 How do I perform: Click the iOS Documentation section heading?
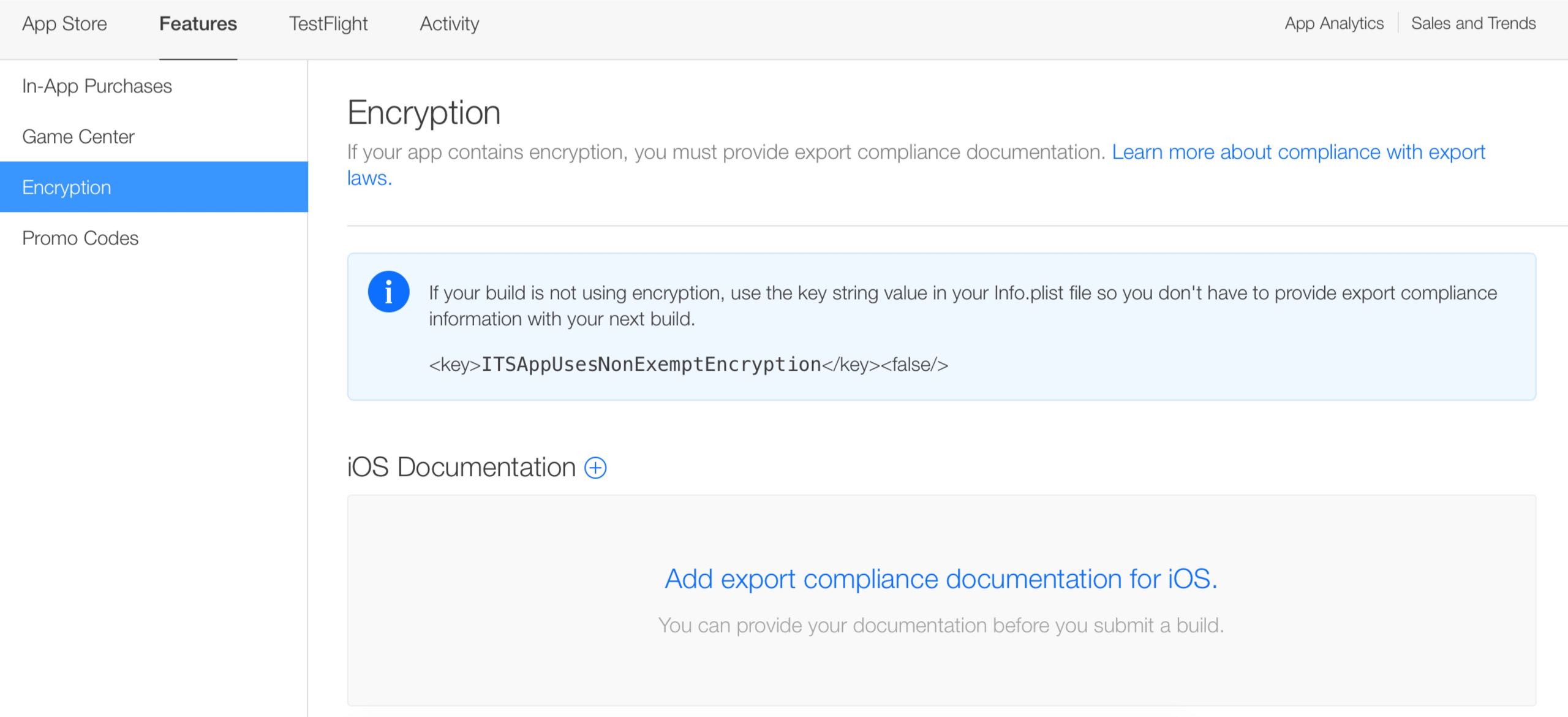click(x=461, y=468)
